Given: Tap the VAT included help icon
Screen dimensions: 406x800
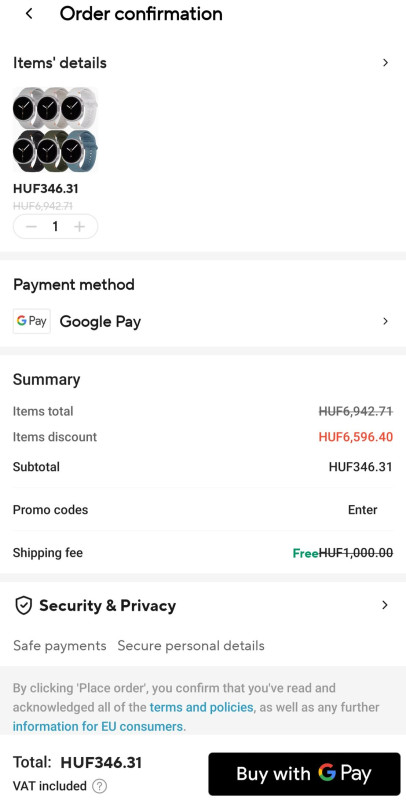Looking at the screenshot, I should (x=100, y=786).
